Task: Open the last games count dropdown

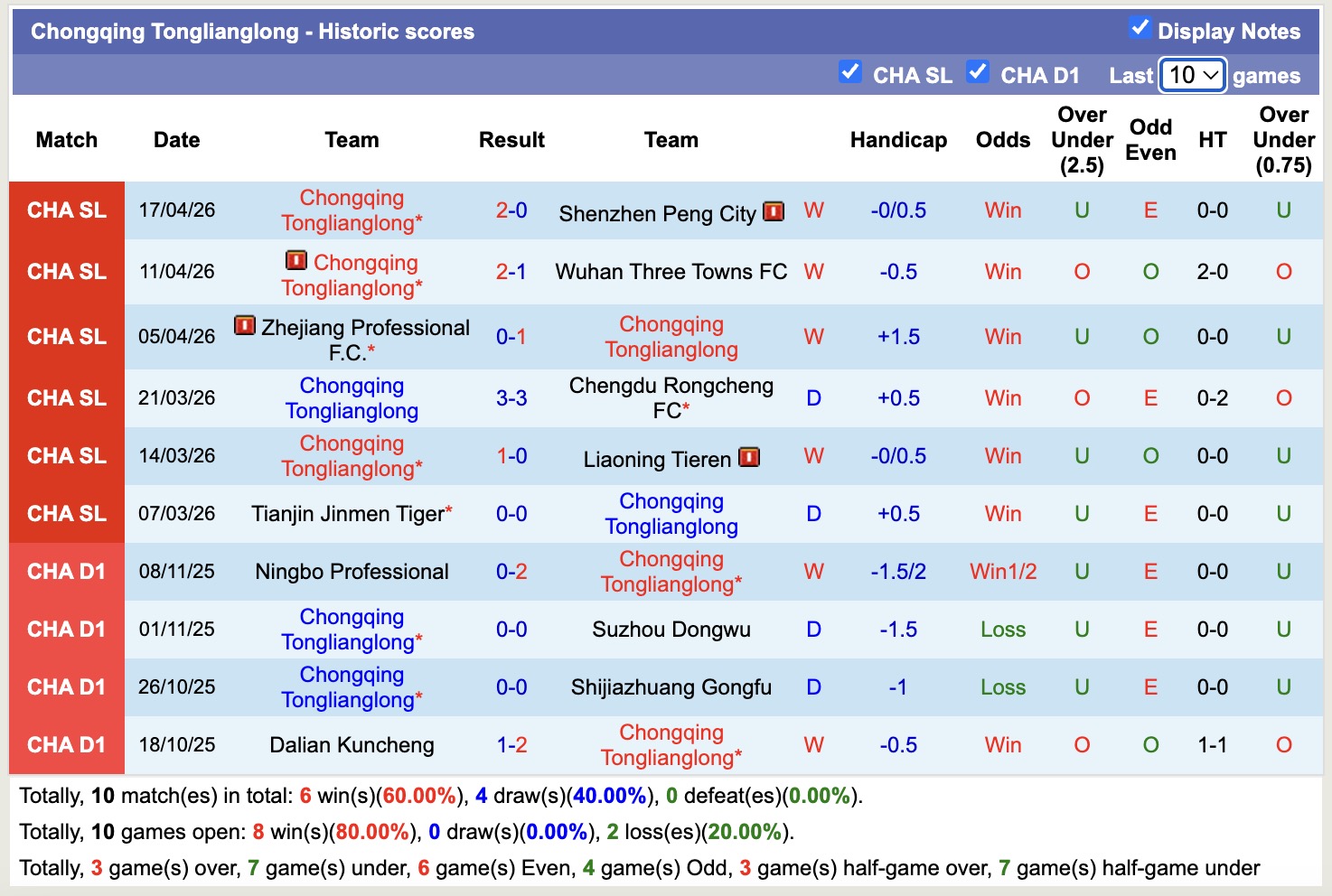Action: click(x=1191, y=75)
